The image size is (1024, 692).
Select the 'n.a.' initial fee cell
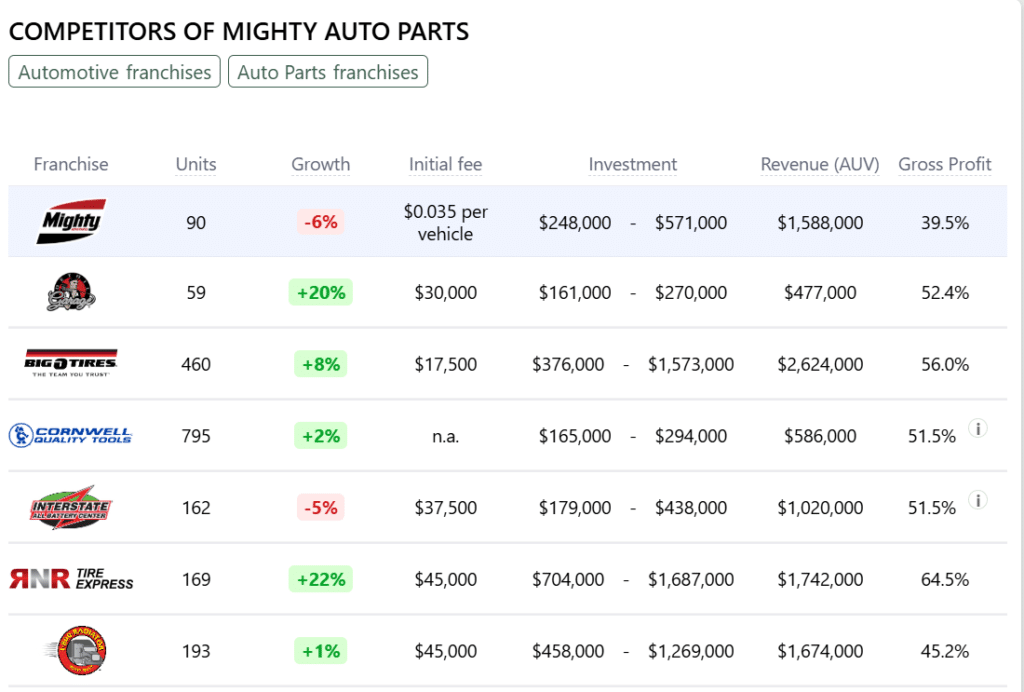(x=445, y=436)
